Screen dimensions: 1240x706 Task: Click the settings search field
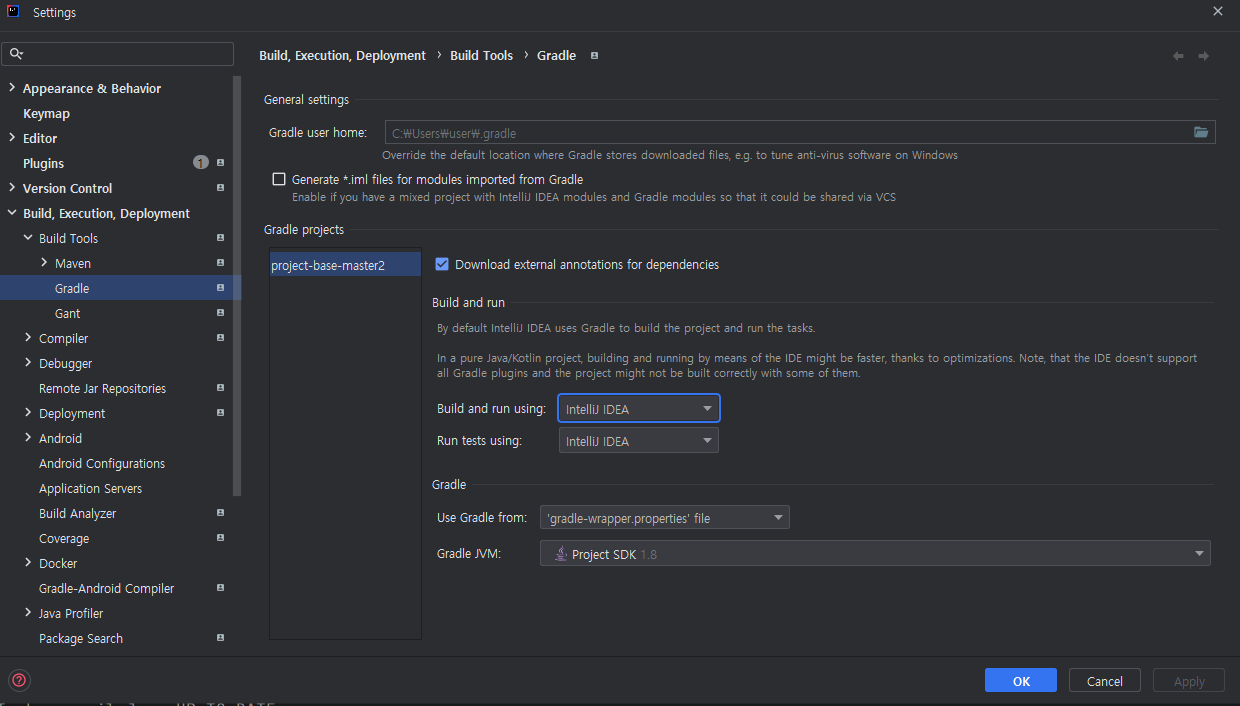(x=118, y=54)
